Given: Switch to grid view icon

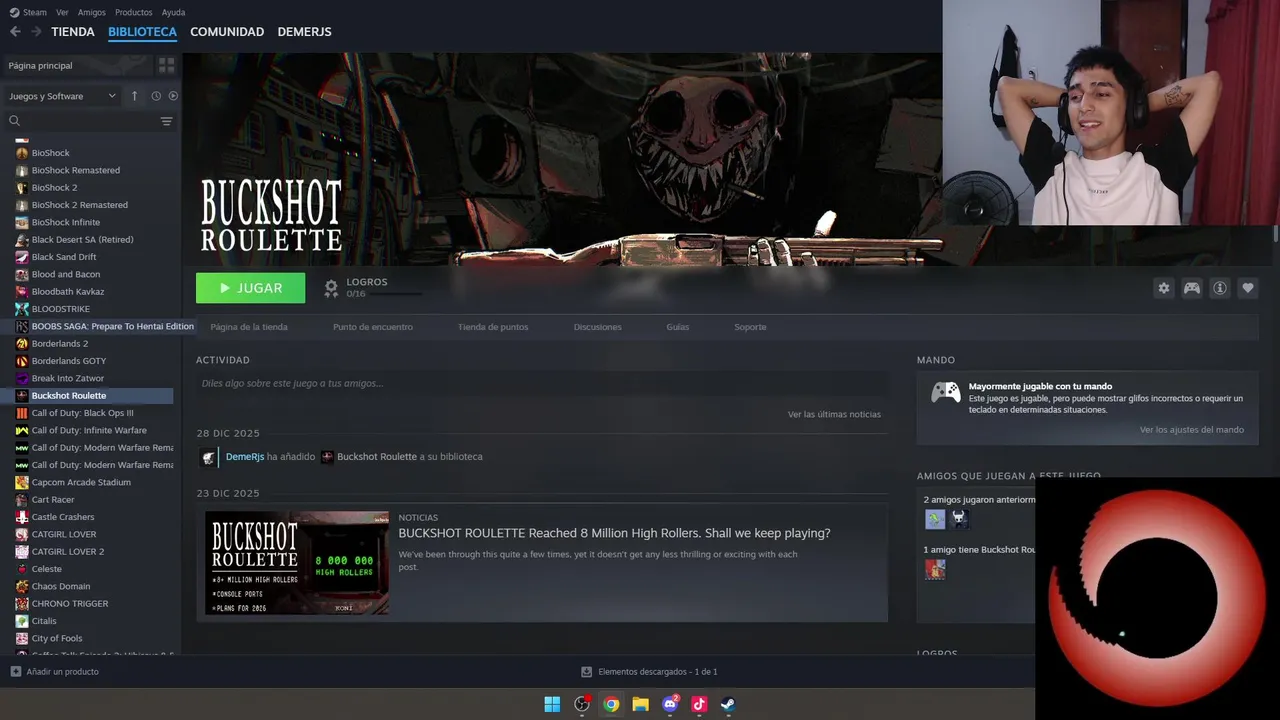Looking at the screenshot, I should coord(166,65).
